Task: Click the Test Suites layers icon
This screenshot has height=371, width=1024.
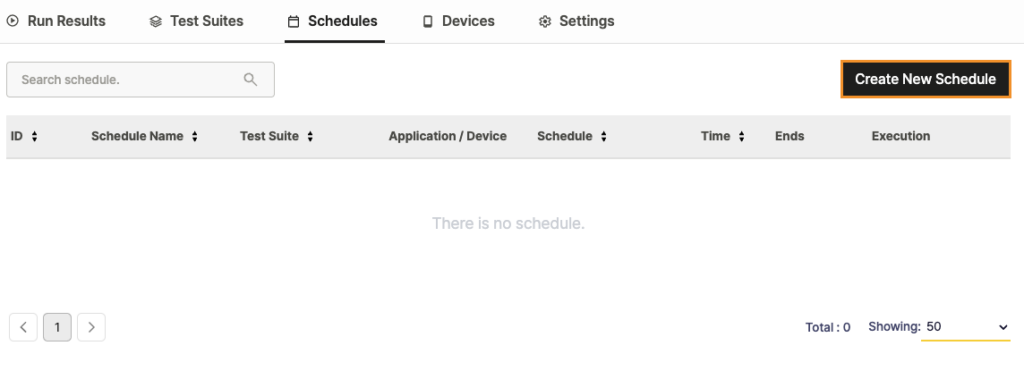Action: coord(155,22)
